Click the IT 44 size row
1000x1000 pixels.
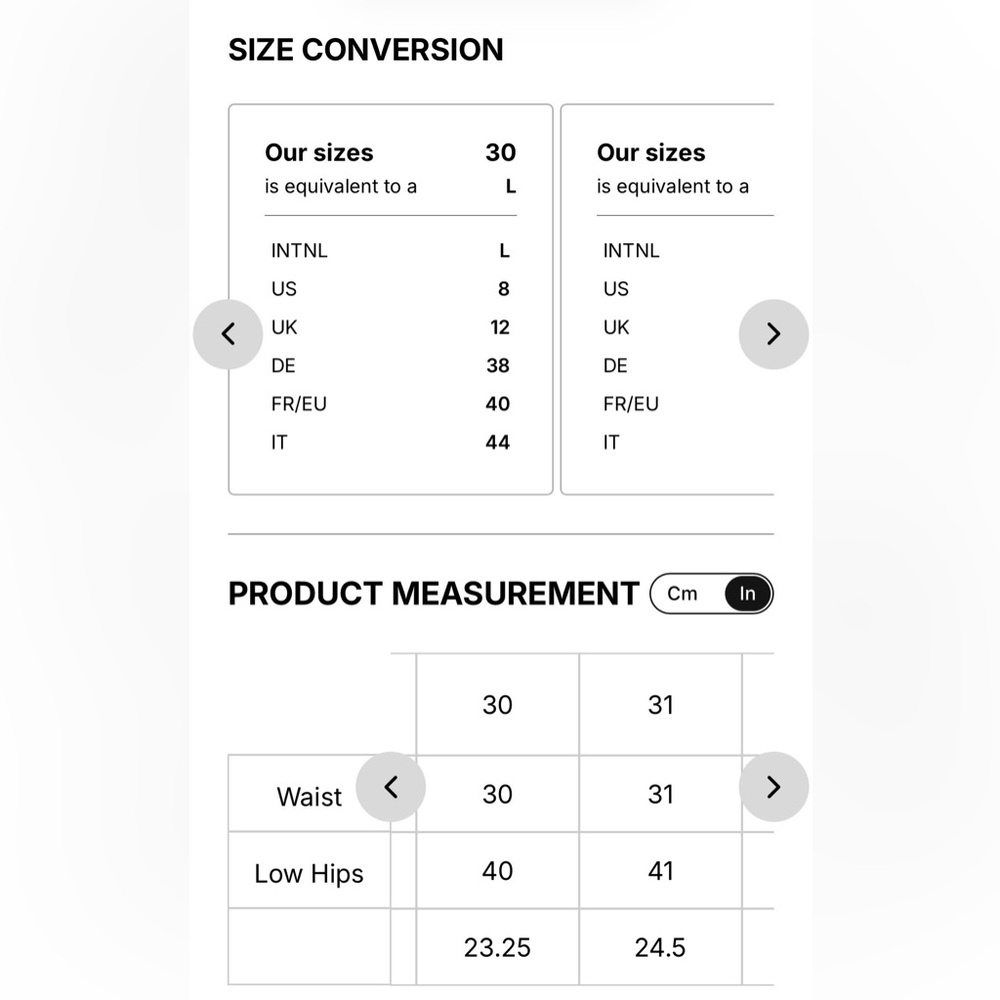coord(390,442)
